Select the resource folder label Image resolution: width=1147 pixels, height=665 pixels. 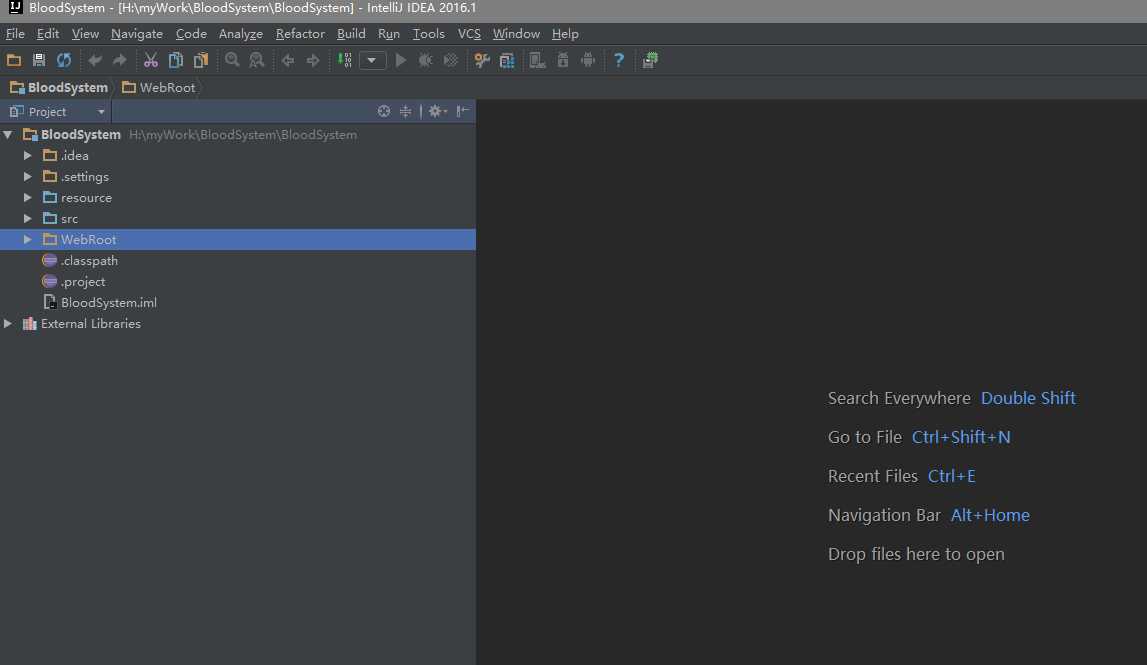pos(86,198)
